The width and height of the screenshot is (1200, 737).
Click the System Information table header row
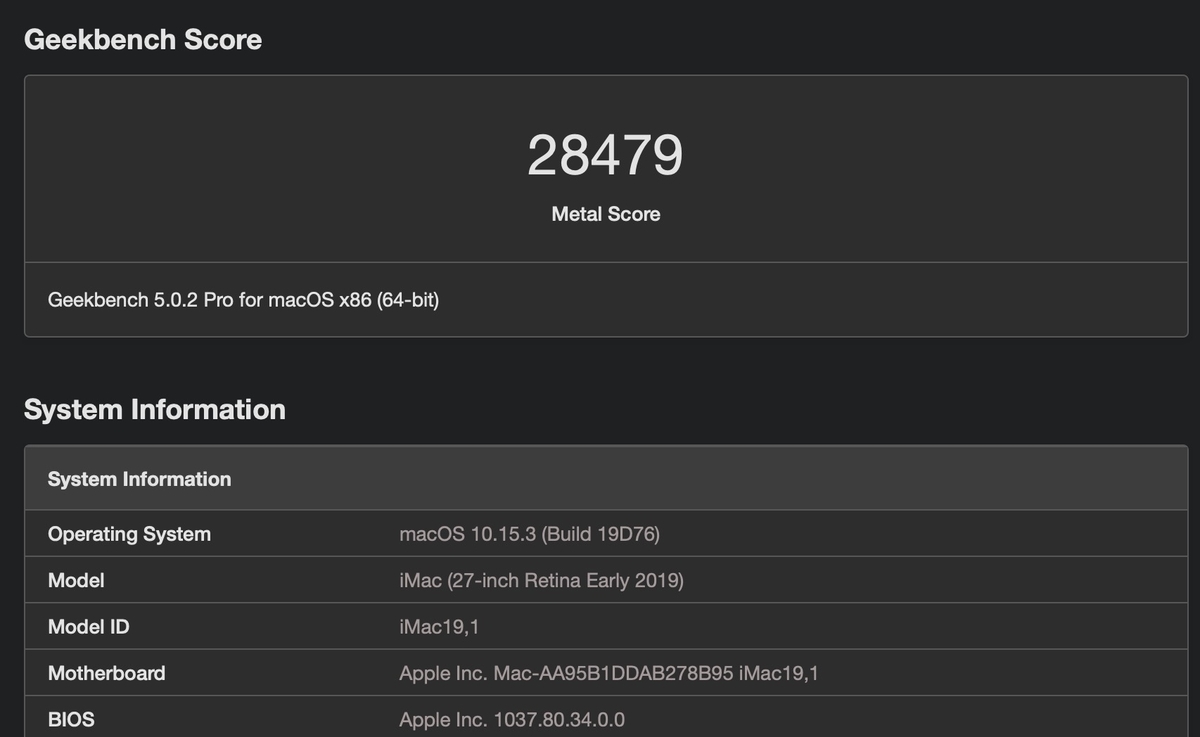(x=606, y=478)
